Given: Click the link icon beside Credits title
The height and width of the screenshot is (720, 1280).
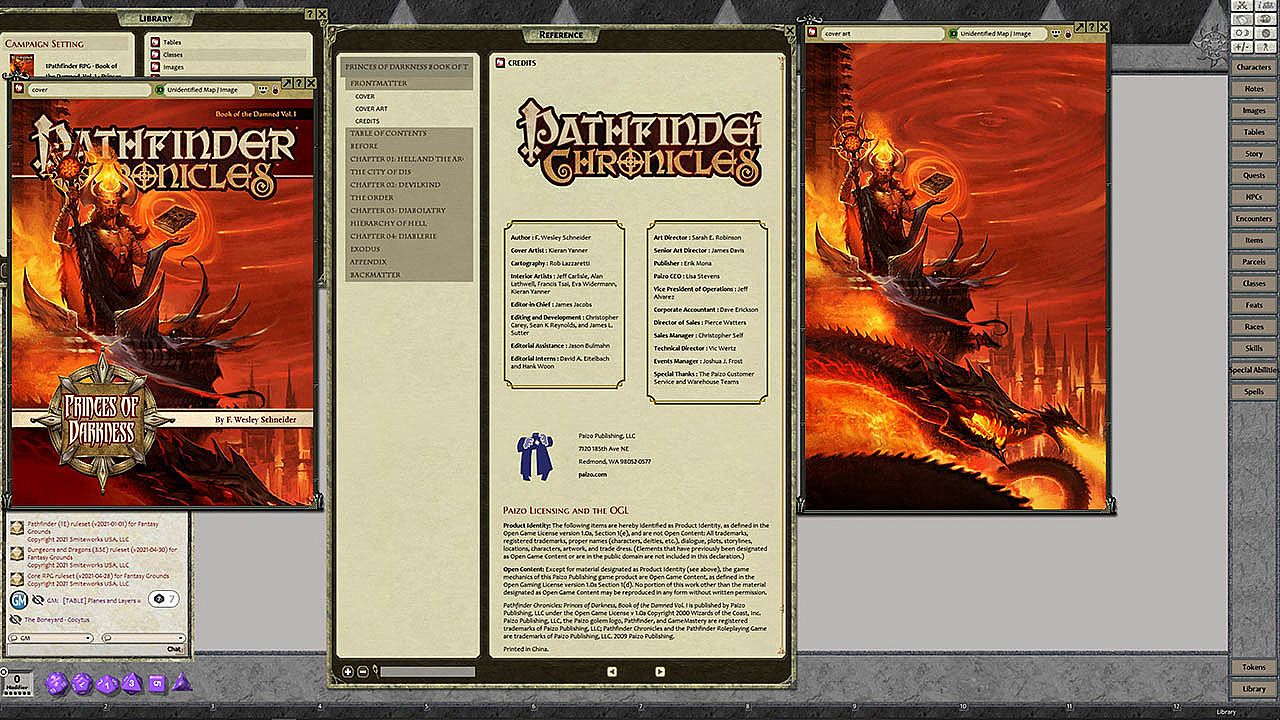Looking at the screenshot, I should [498, 63].
